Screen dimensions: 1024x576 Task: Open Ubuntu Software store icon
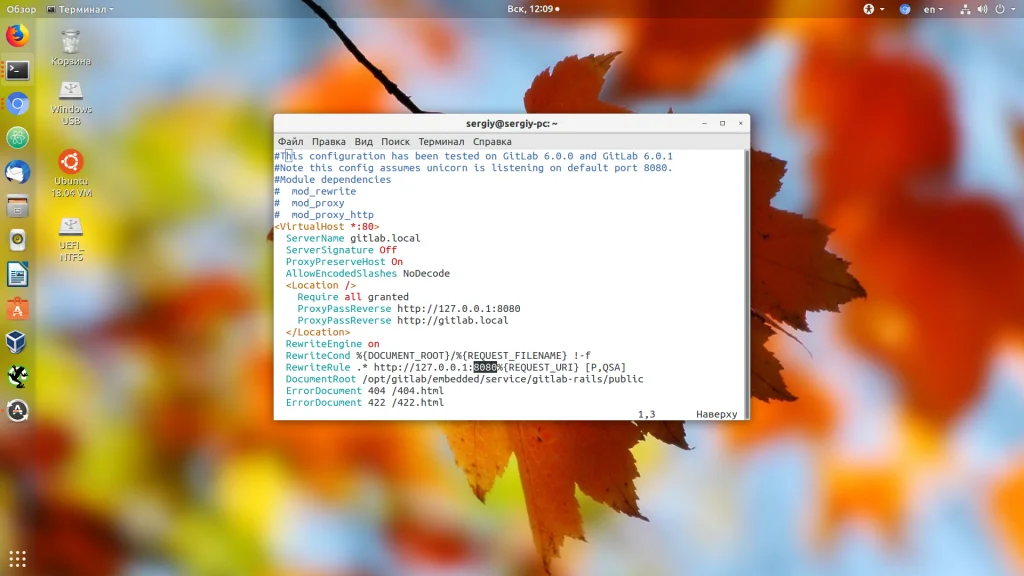(x=17, y=309)
